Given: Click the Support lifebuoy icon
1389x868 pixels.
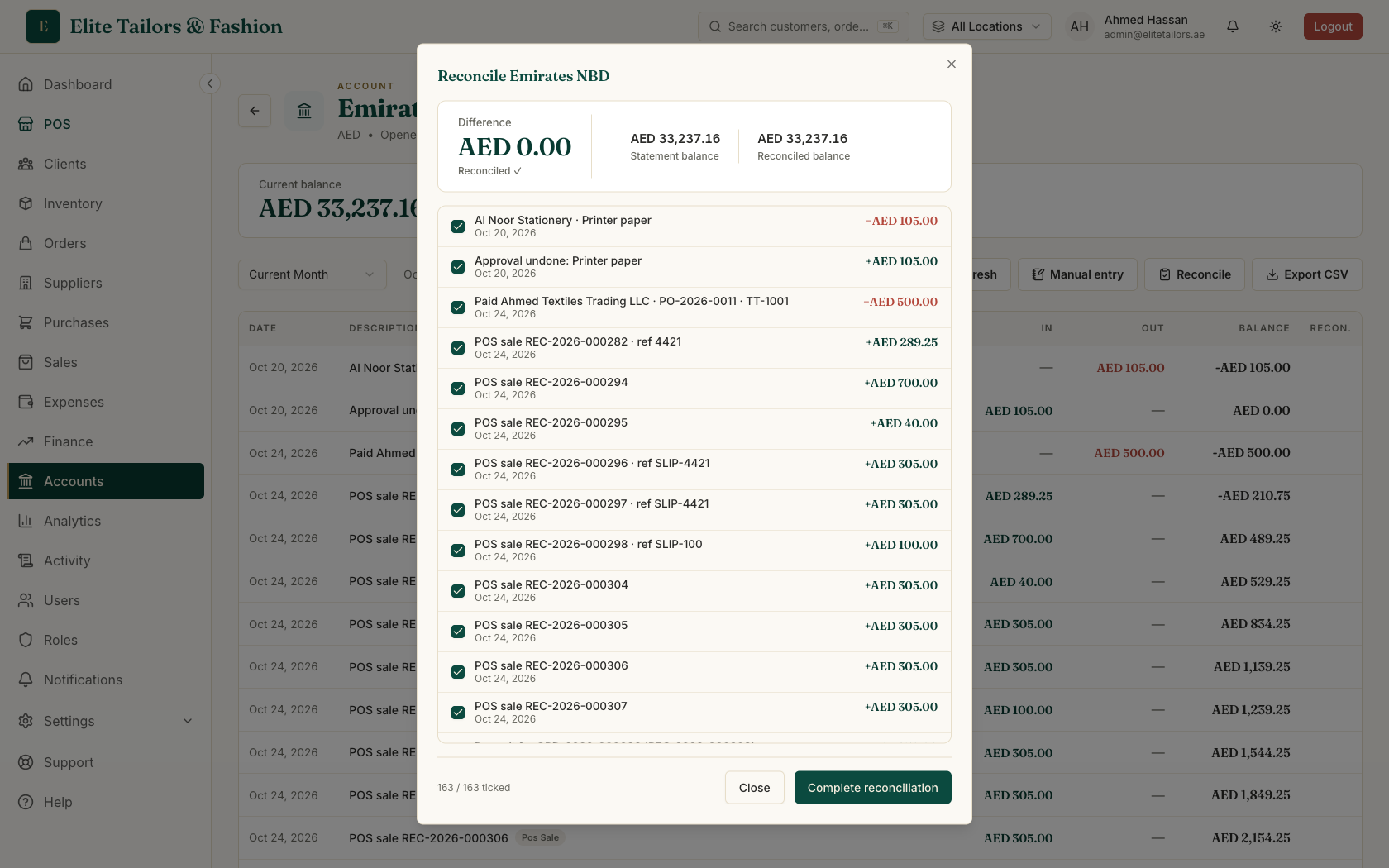Looking at the screenshot, I should (x=26, y=762).
